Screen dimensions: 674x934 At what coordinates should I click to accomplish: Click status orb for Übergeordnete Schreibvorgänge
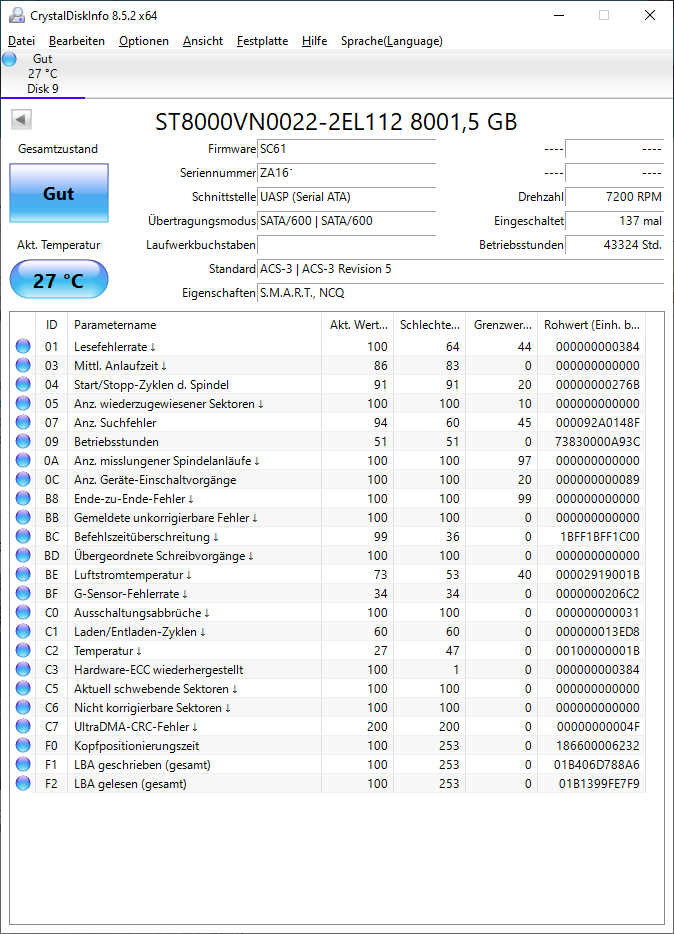[23, 555]
